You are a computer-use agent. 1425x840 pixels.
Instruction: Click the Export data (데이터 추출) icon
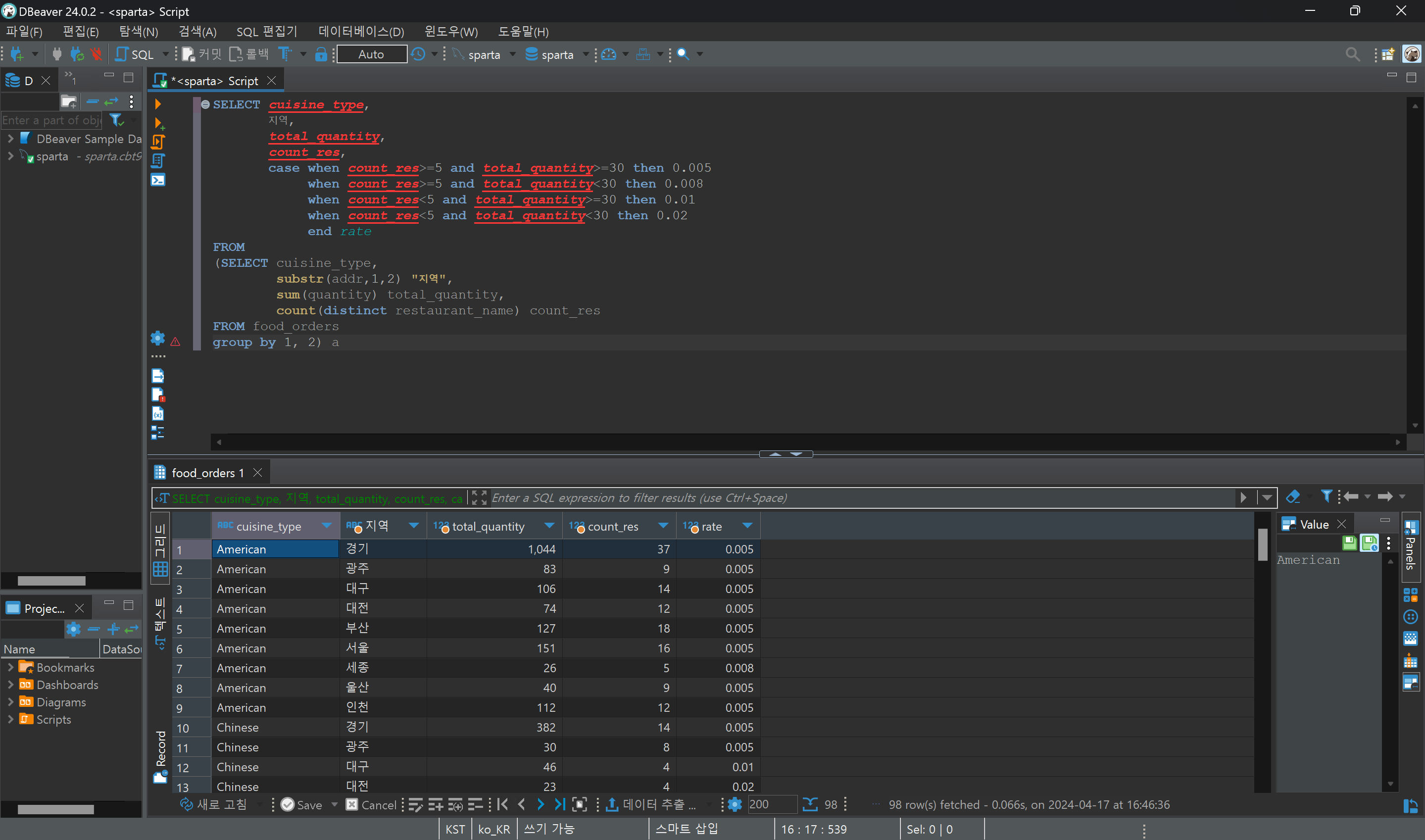(612, 804)
